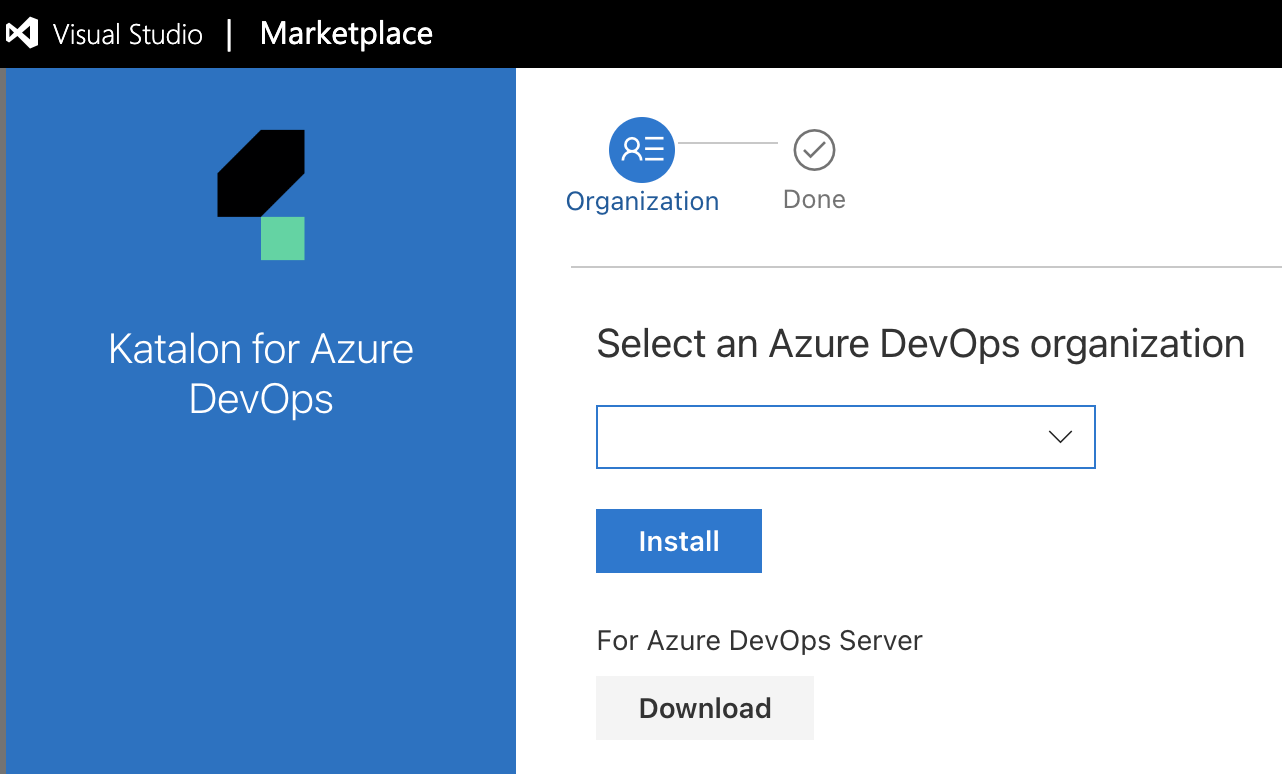This screenshot has height=774, width=1282.
Task: Expand the organization list using chevron arrow
Action: coord(1060,437)
